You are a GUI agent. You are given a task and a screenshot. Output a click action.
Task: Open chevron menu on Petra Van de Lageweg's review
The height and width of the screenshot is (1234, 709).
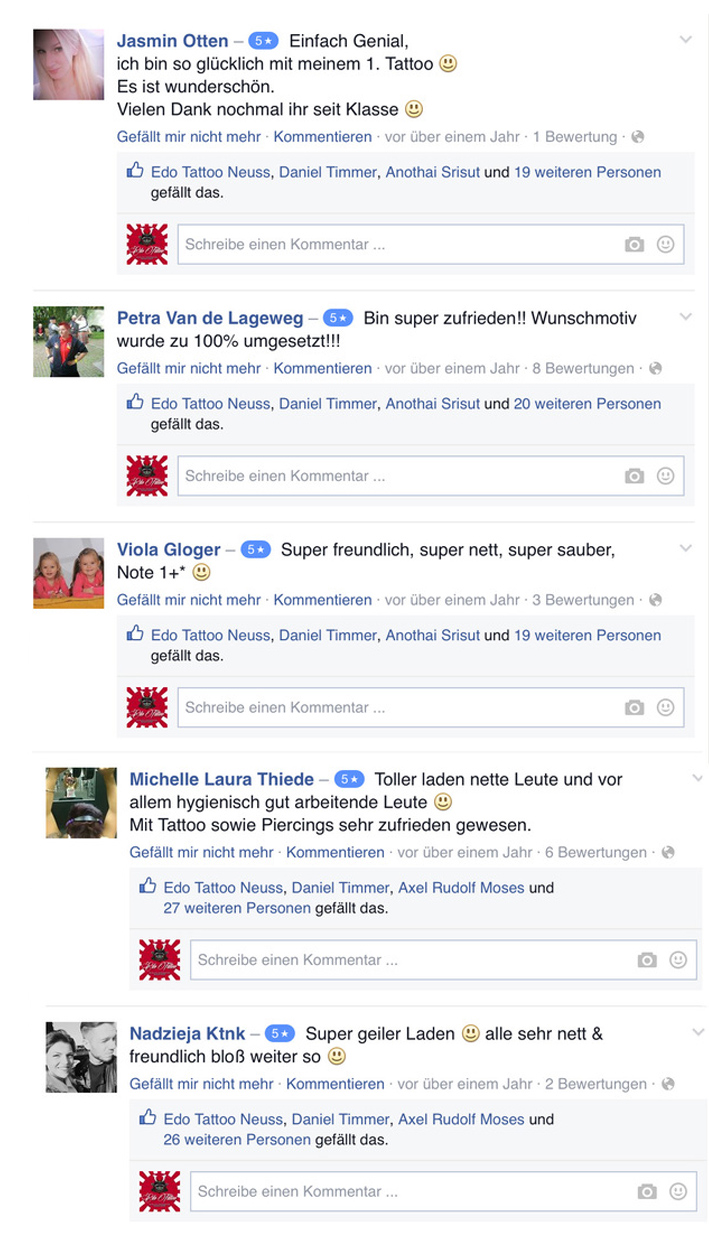point(685,317)
